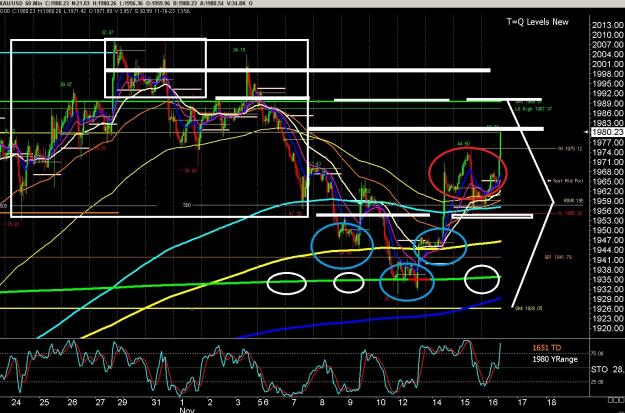
Task: Click 1965.00 on the price axis
Action: pyautogui.click(x=608, y=181)
